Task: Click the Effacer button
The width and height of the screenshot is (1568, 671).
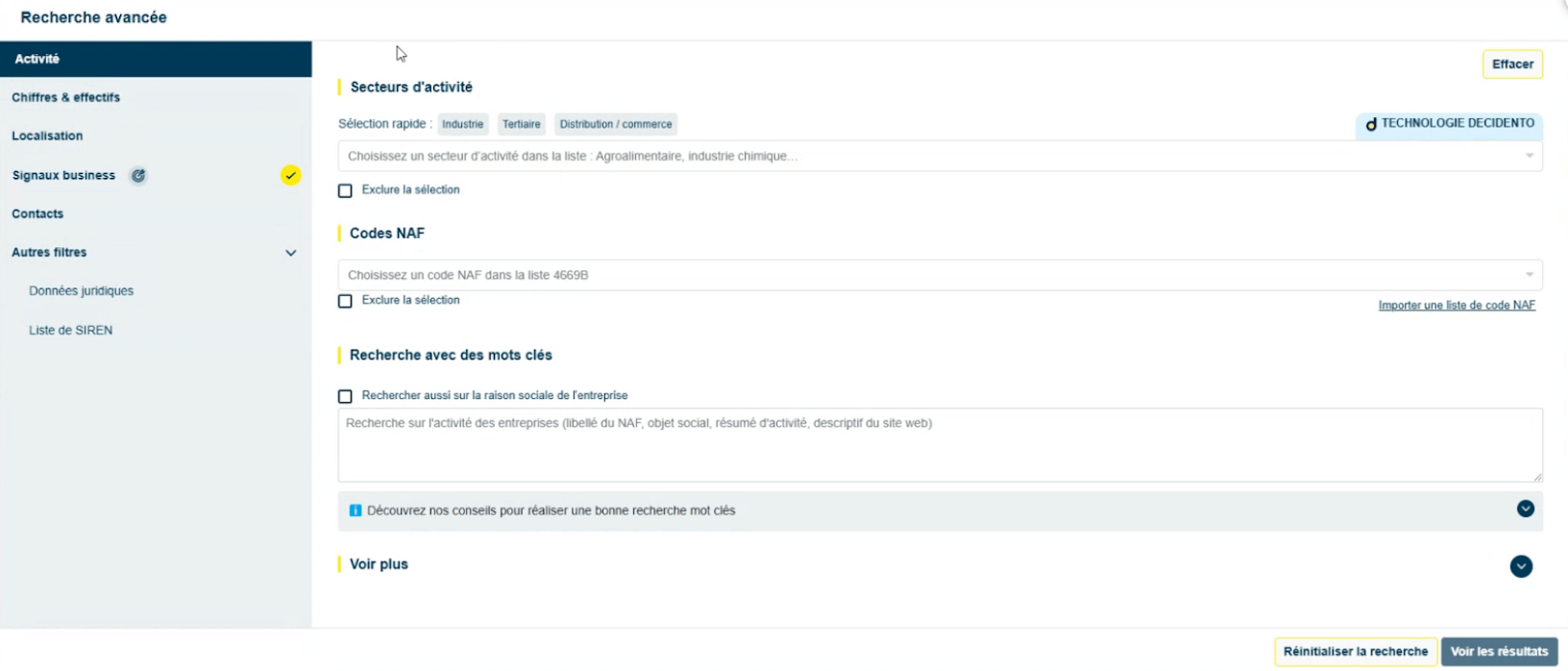Action: (x=1512, y=64)
